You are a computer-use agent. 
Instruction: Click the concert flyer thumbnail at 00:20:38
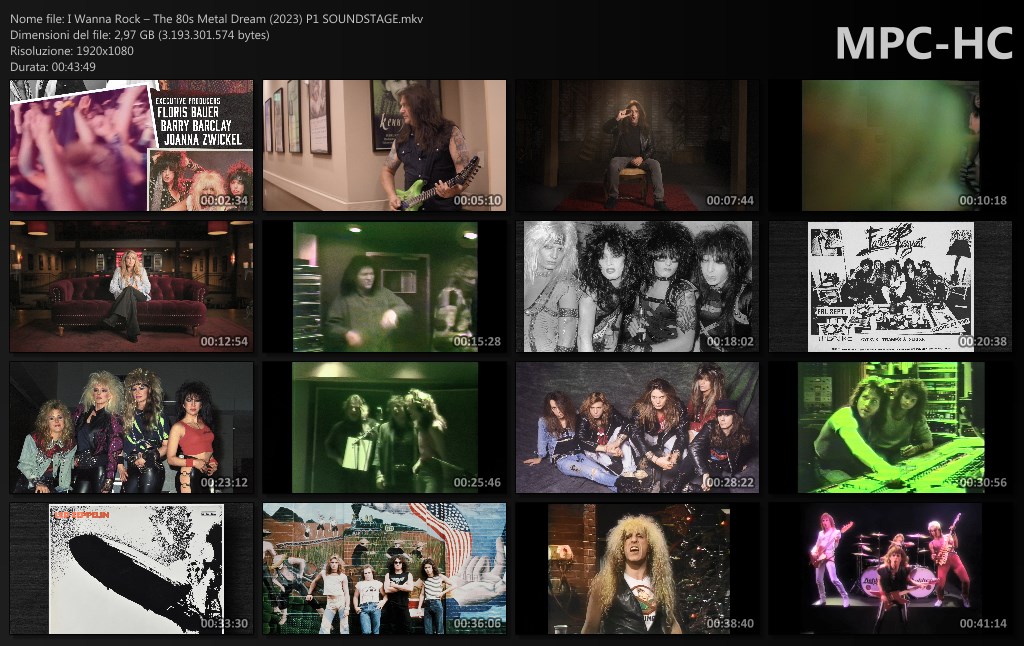pos(890,287)
